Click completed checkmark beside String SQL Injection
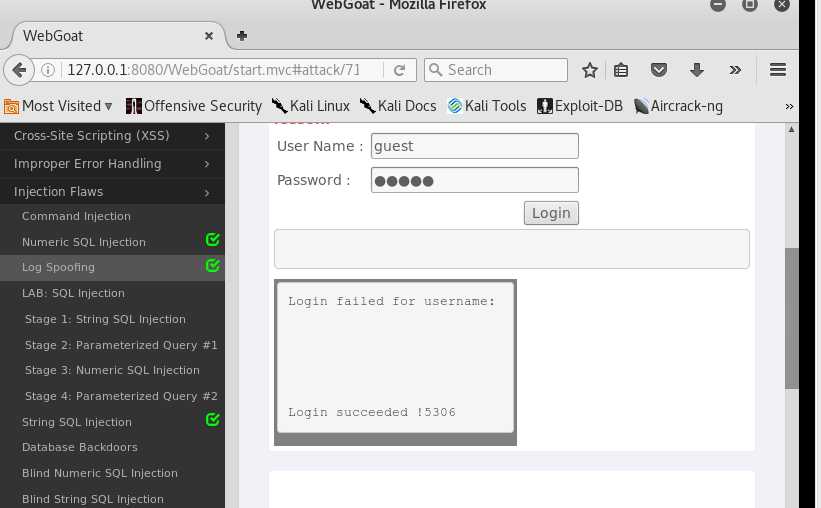 [x=212, y=419]
